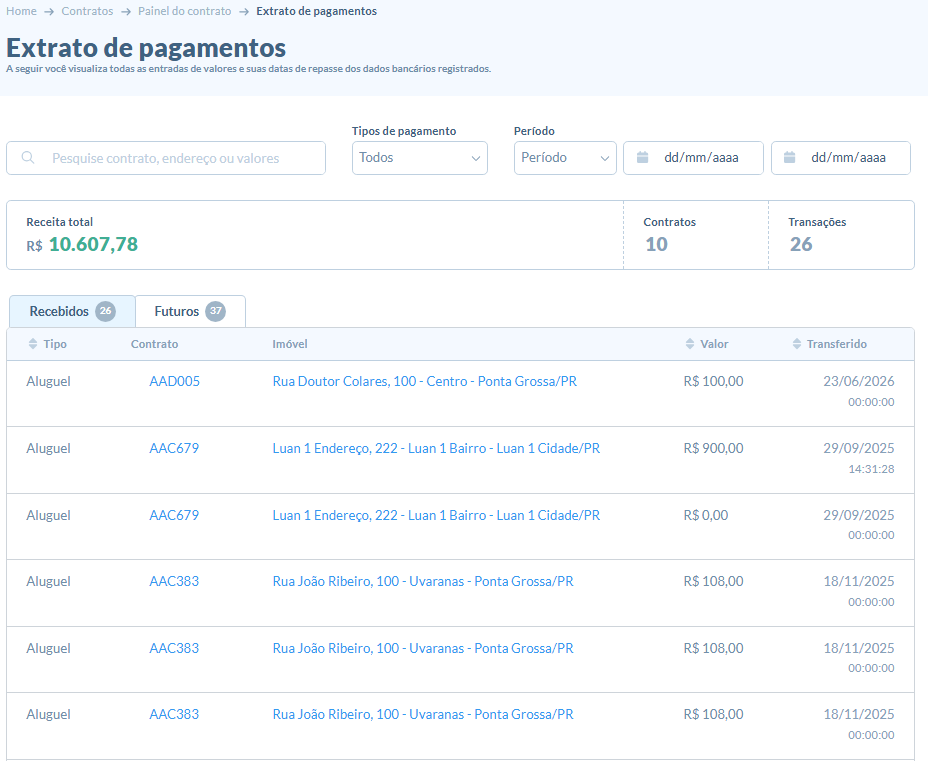Click the 26 badge on Recebidos tab
This screenshot has height=761, width=928.
click(106, 311)
